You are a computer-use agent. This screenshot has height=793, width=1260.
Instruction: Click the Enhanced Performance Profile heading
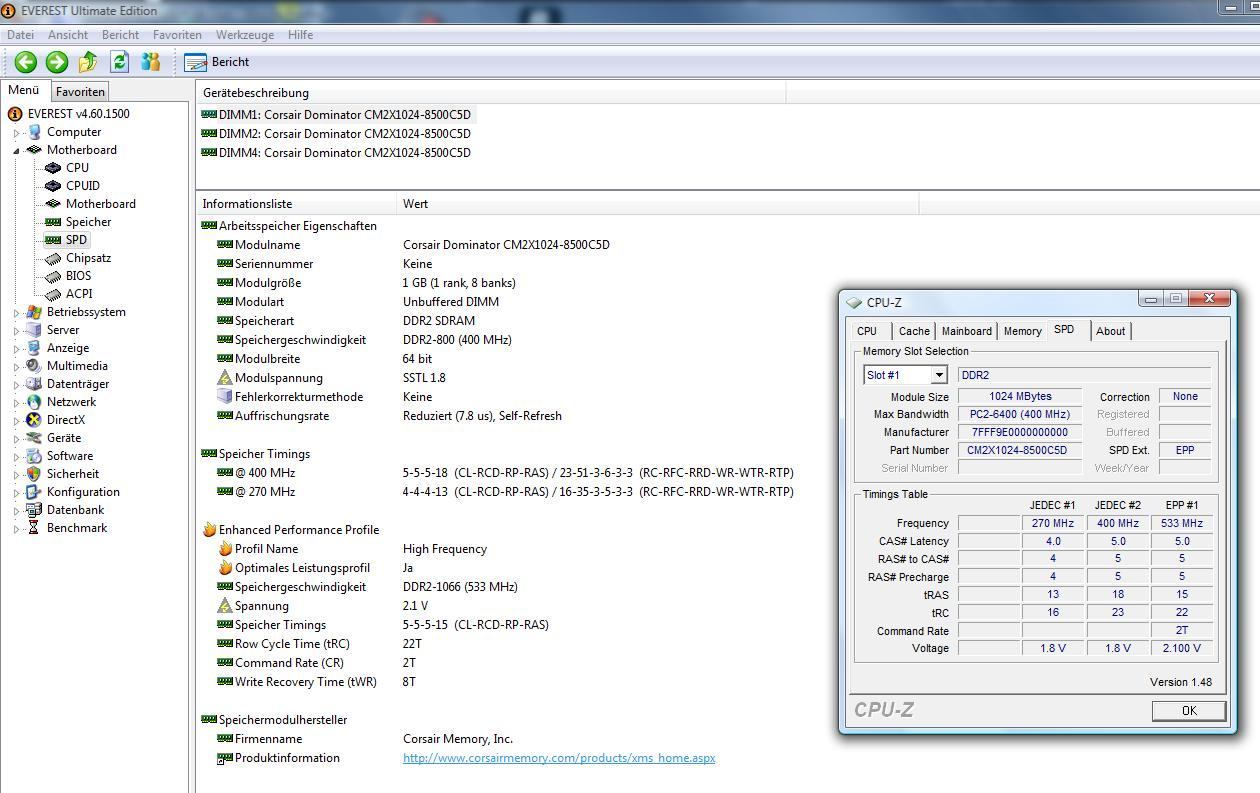coord(298,530)
